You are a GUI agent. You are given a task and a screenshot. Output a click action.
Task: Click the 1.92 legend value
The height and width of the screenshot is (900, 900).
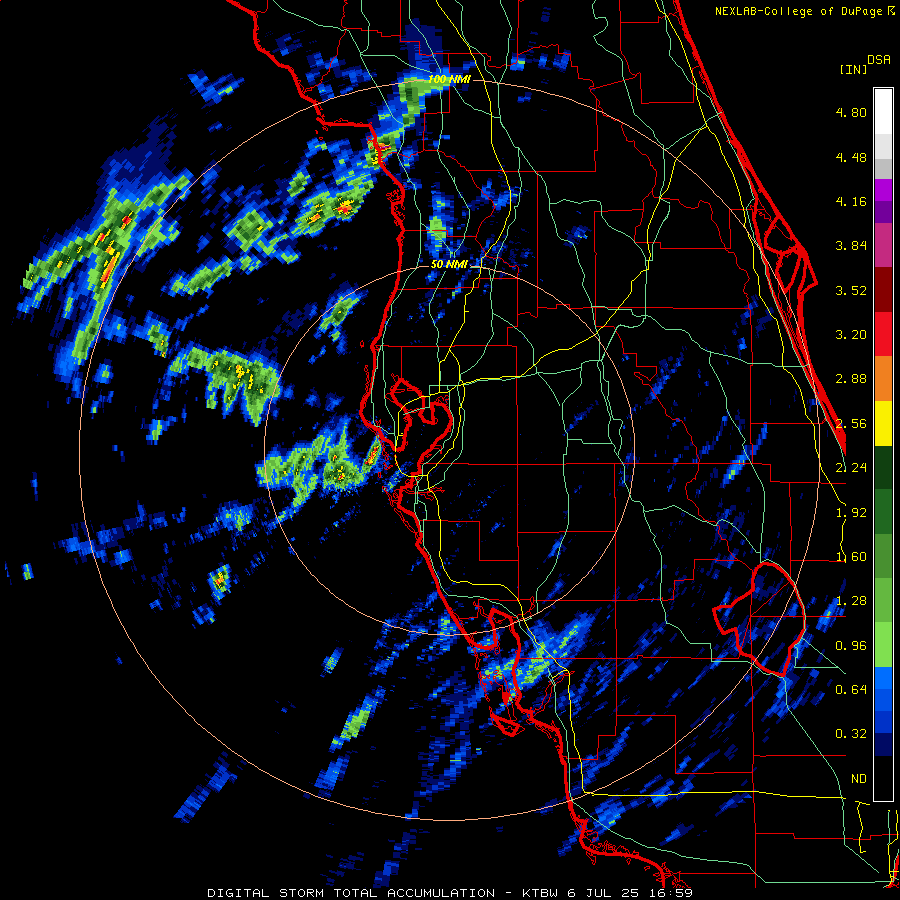(851, 513)
